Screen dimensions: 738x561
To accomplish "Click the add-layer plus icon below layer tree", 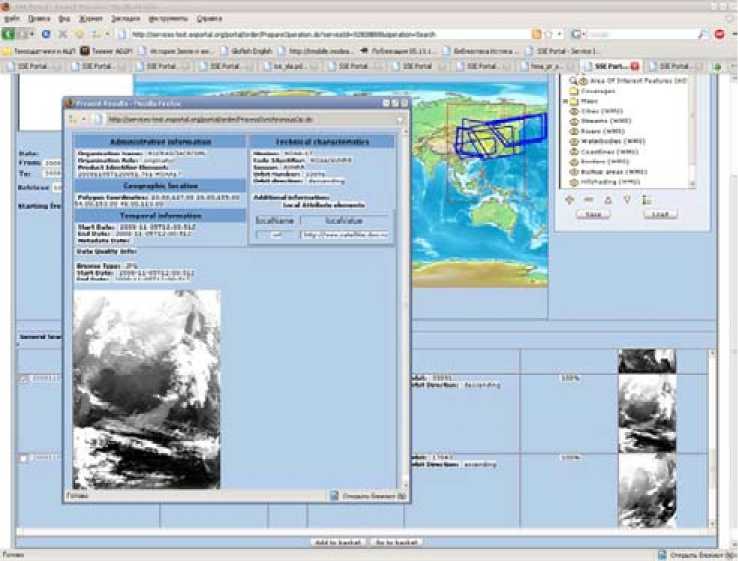I will pyautogui.click(x=569, y=200).
